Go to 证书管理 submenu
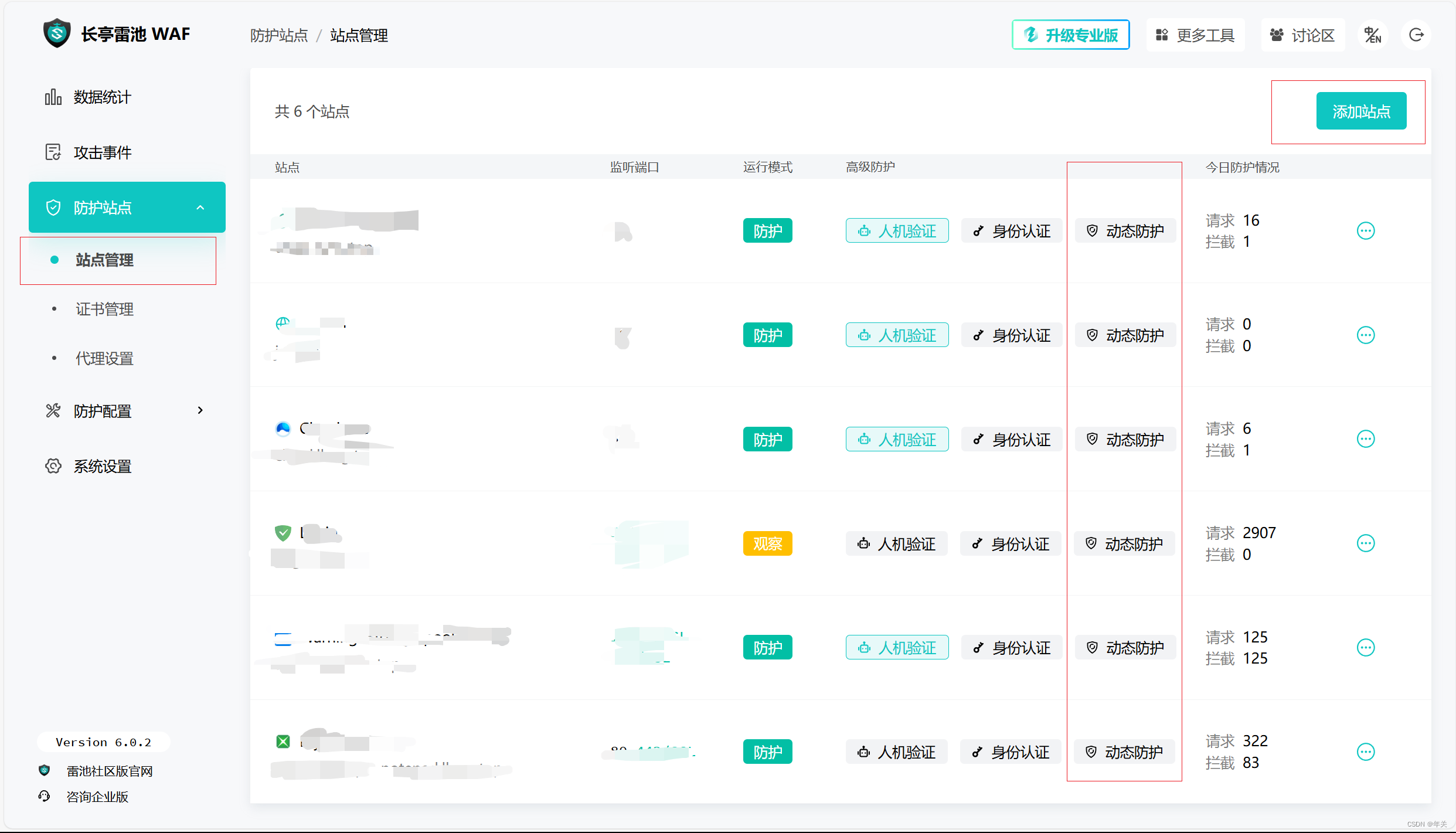1456x833 pixels. [104, 309]
